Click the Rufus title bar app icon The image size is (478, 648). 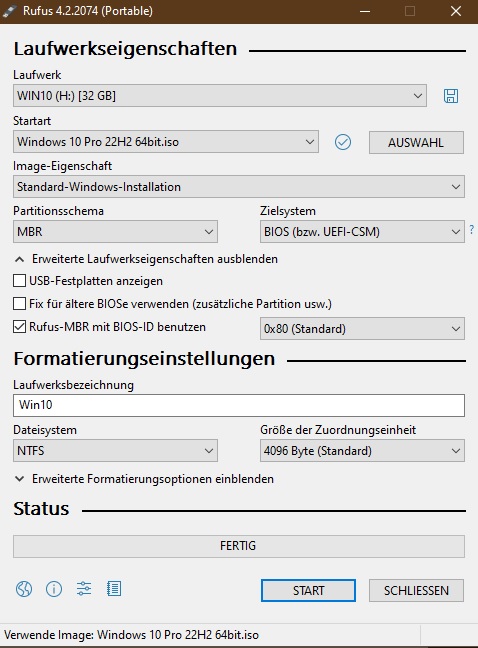9,11
